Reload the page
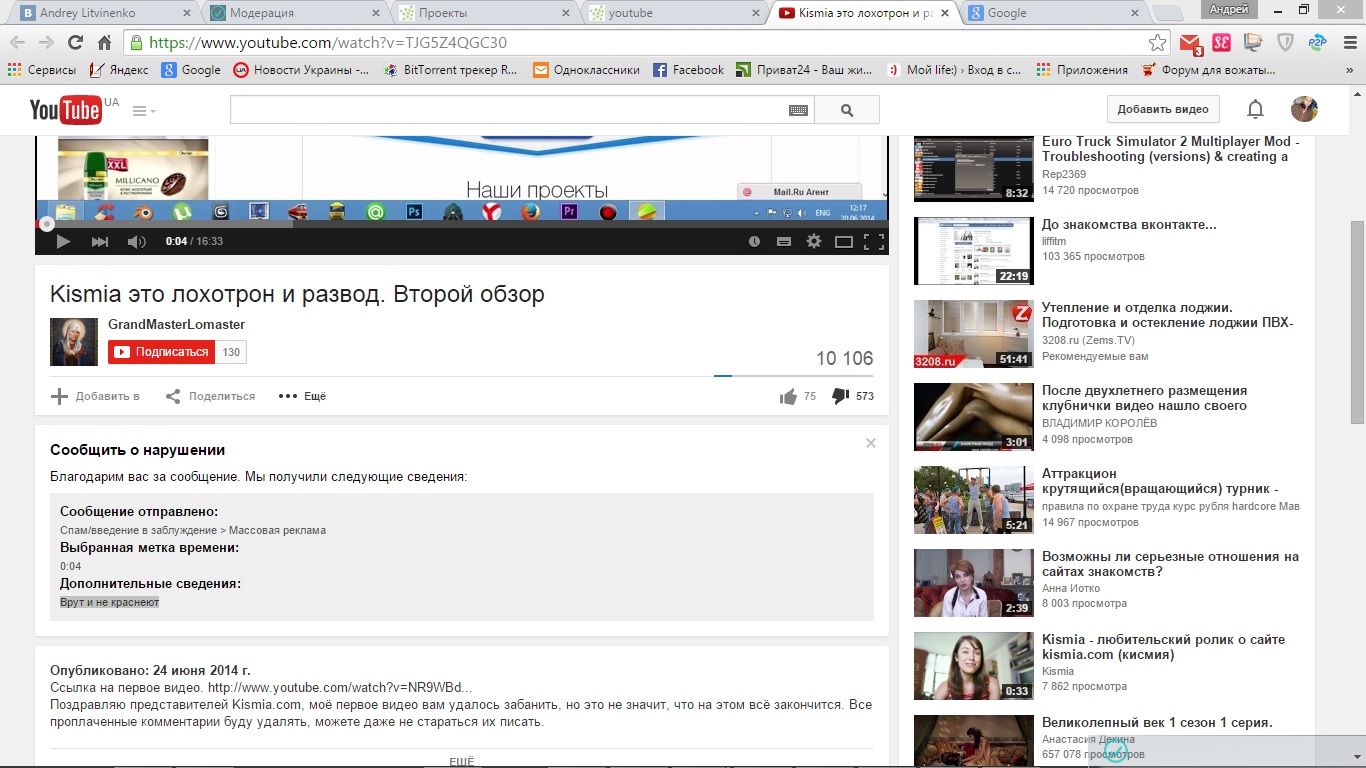 75,42
